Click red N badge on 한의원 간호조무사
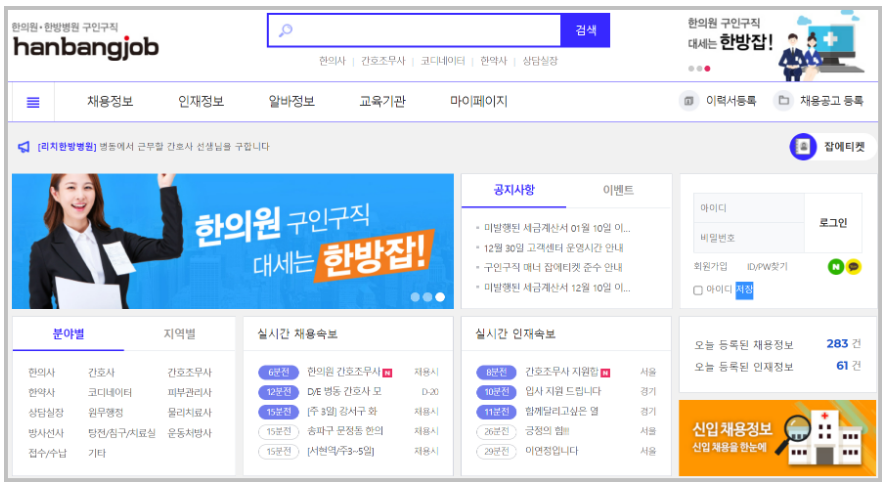 [x=387, y=373]
